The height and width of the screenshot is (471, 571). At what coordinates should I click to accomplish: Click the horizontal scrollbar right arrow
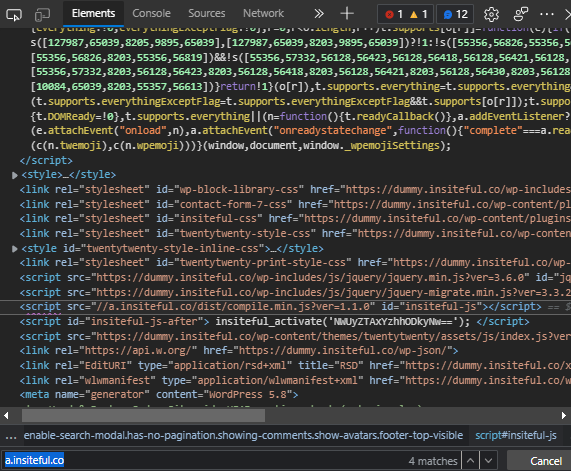pos(564,416)
